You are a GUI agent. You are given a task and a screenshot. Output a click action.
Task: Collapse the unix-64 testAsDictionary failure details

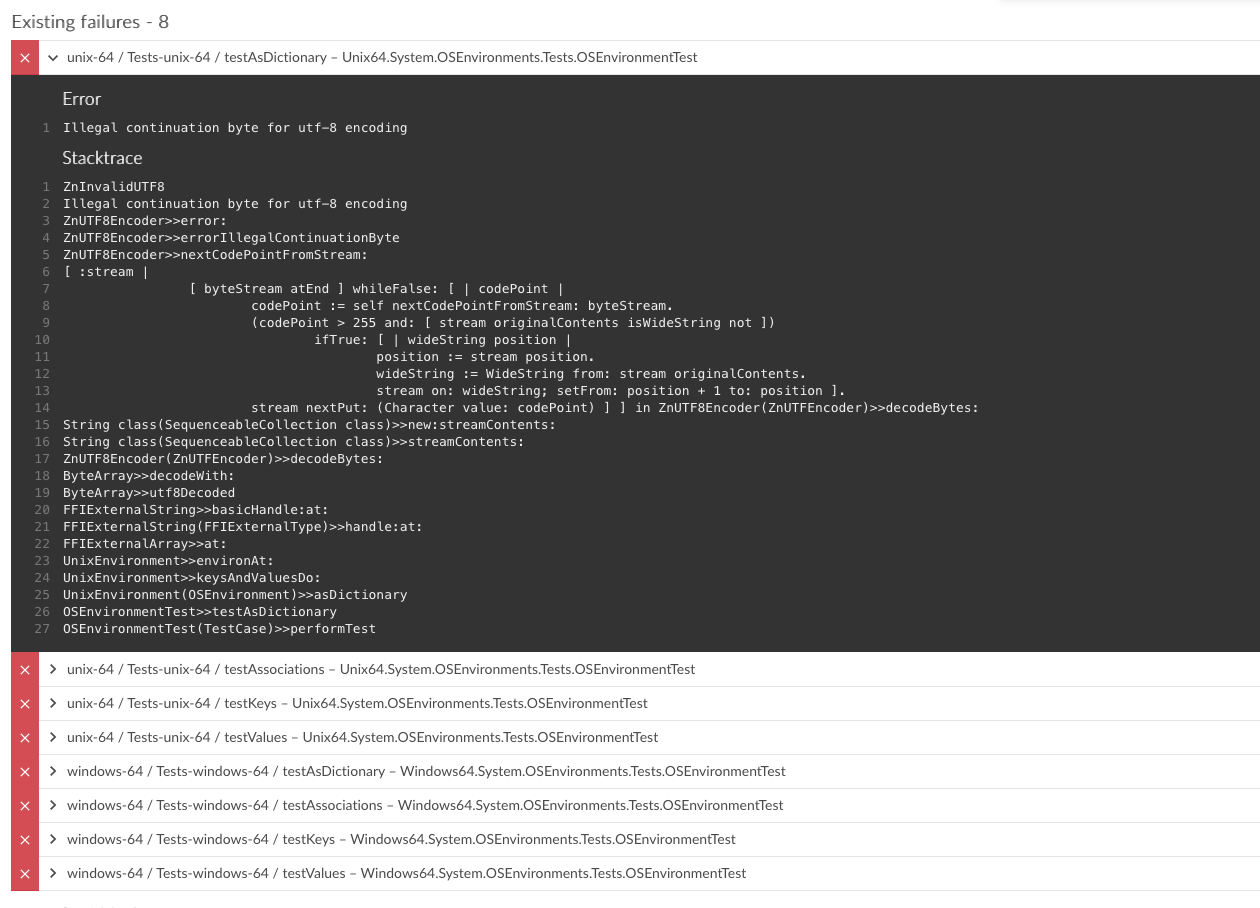[x=53, y=58]
